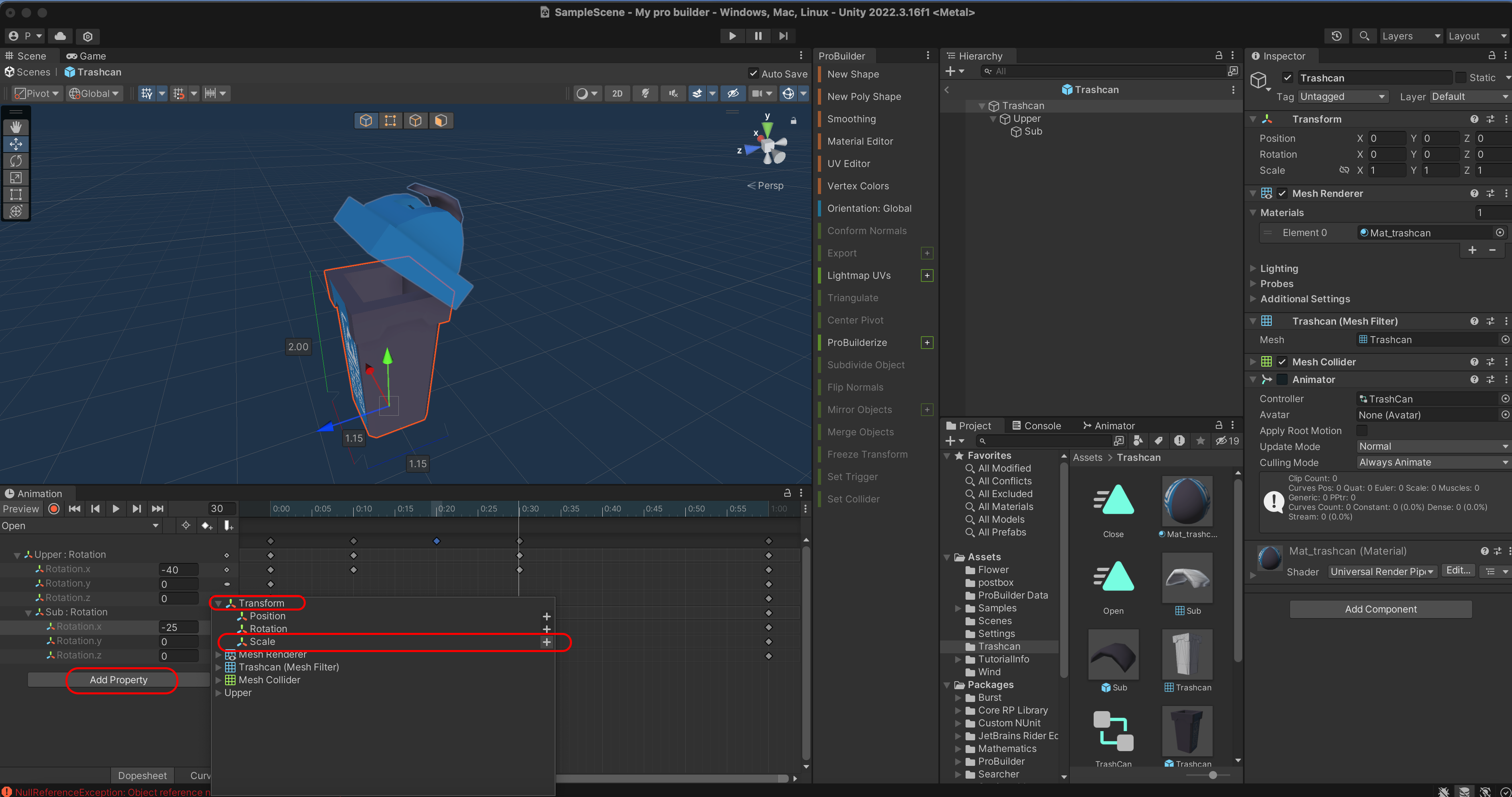Expand the Lighting section in Inspector
The height and width of the screenshot is (797, 1512).
(1278, 268)
